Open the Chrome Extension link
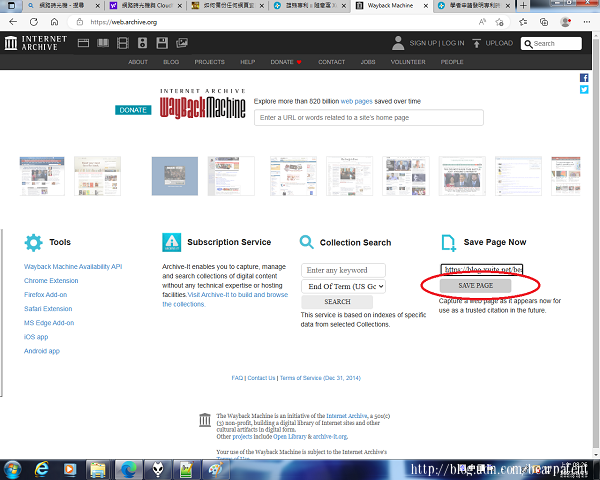Viewport: 600px width, 480px height. (x=52, y=281)
